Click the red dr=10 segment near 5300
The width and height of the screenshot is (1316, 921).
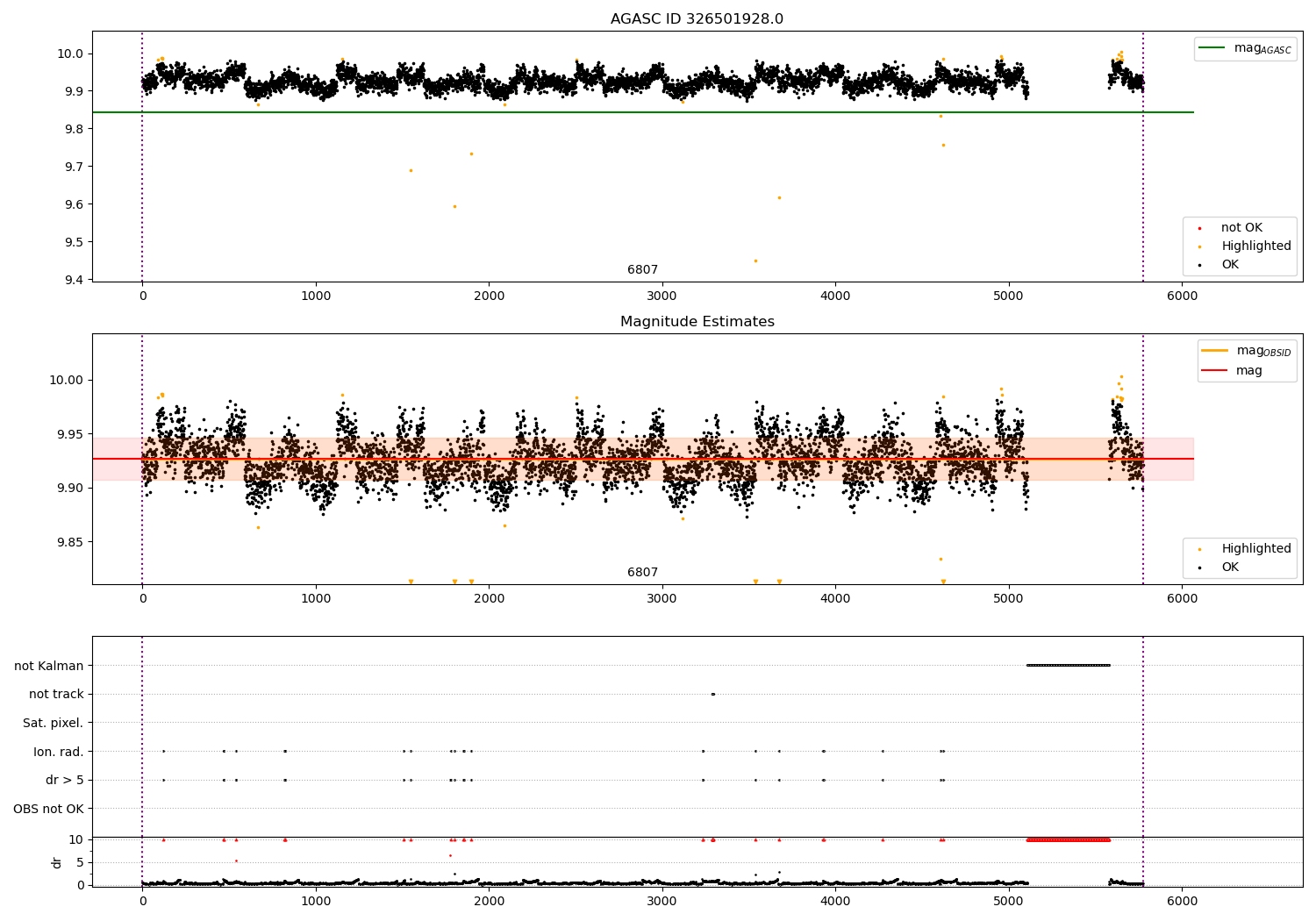tap(1069, 839)
